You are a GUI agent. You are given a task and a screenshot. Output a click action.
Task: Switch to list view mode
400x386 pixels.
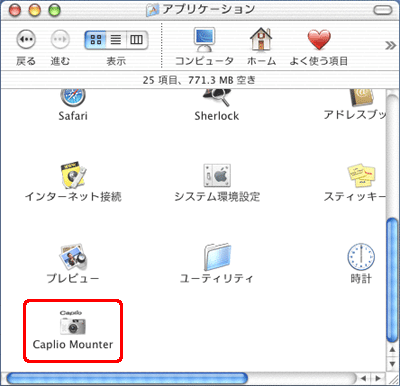(116, 40)
